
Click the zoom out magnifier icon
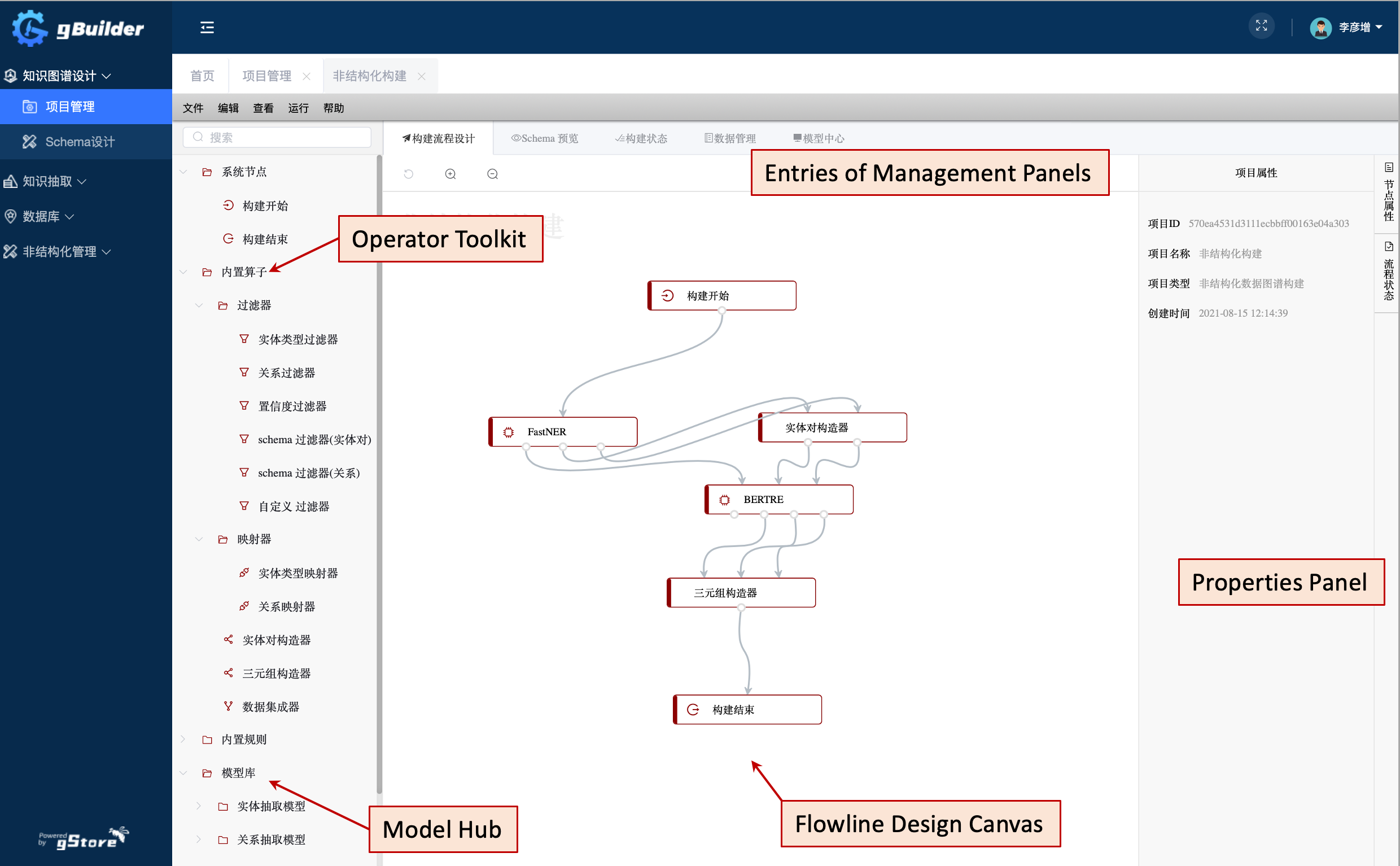coord(492,174)
